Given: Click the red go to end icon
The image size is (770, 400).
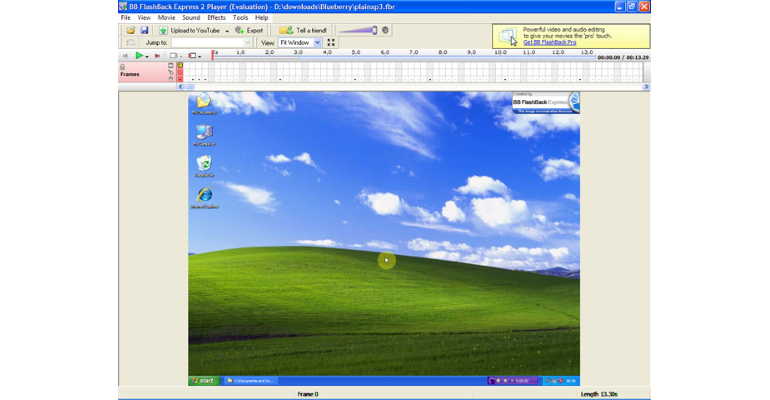Looking at the screenshot, I should pyautogui.click(x=157, y=56).
